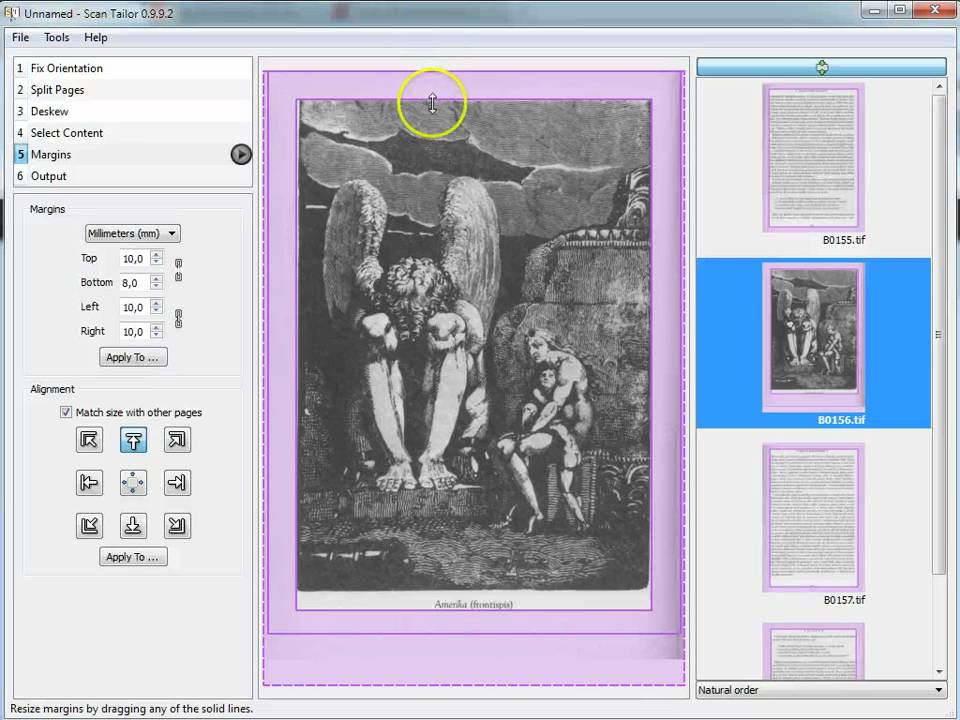
Task: Click the thumbnail scrollbar down arrow
Action: pos(939,672)
